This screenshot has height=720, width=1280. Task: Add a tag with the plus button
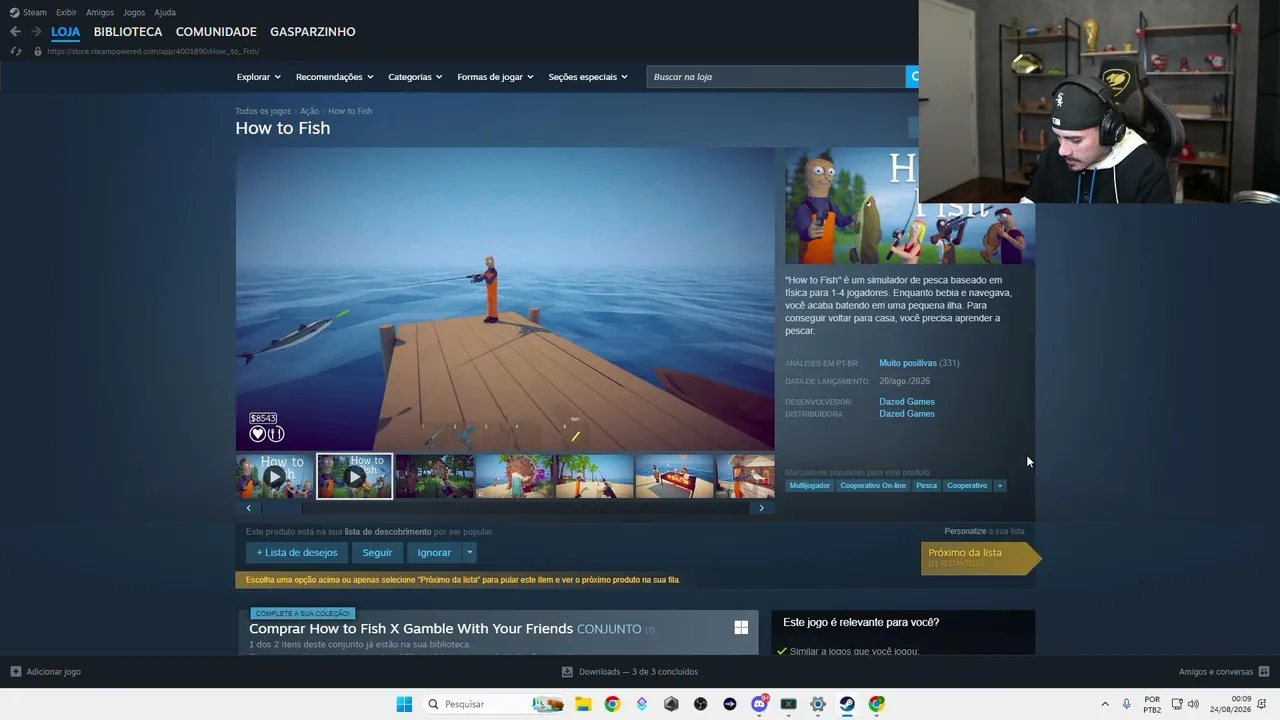tap(1000, 486)
